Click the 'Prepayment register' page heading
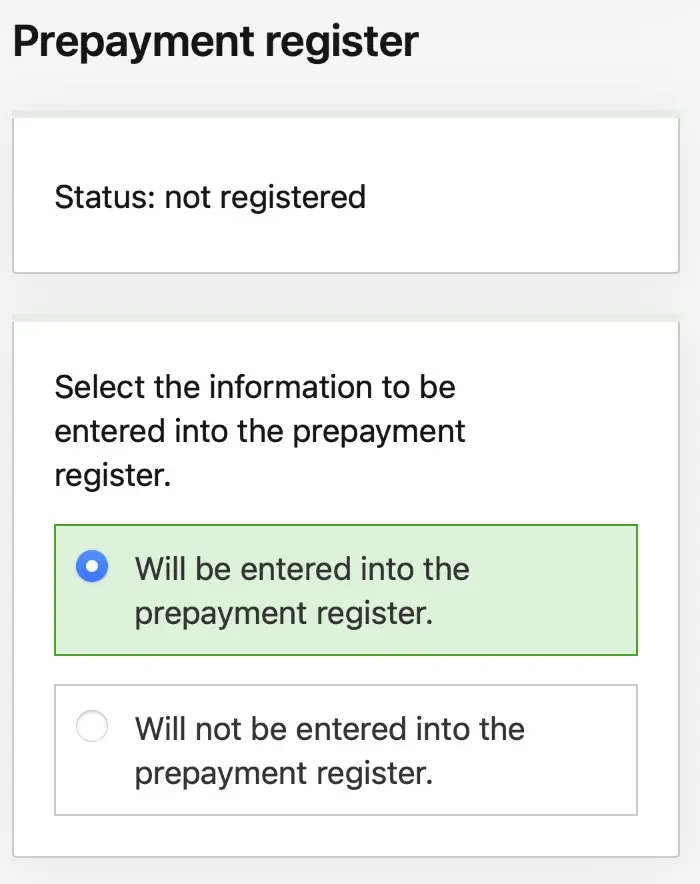 coord(215,42)
